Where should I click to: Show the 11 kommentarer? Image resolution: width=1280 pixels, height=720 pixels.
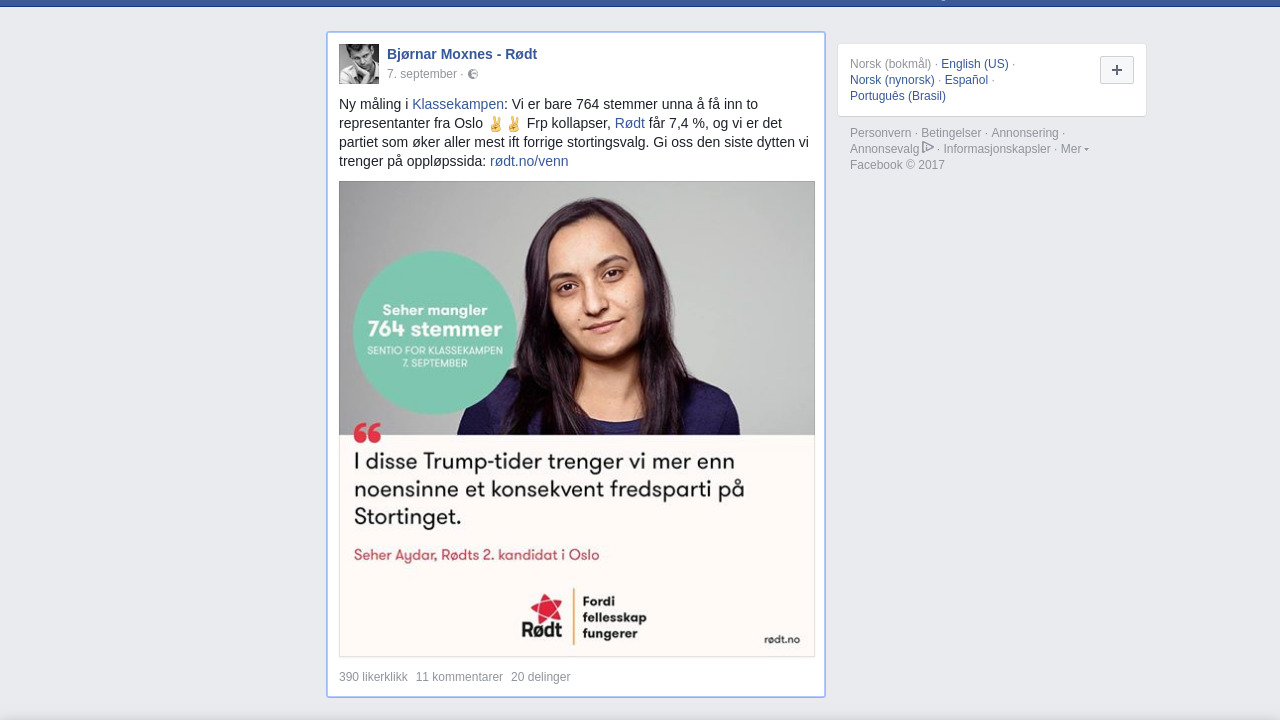(x=459, y=677)
